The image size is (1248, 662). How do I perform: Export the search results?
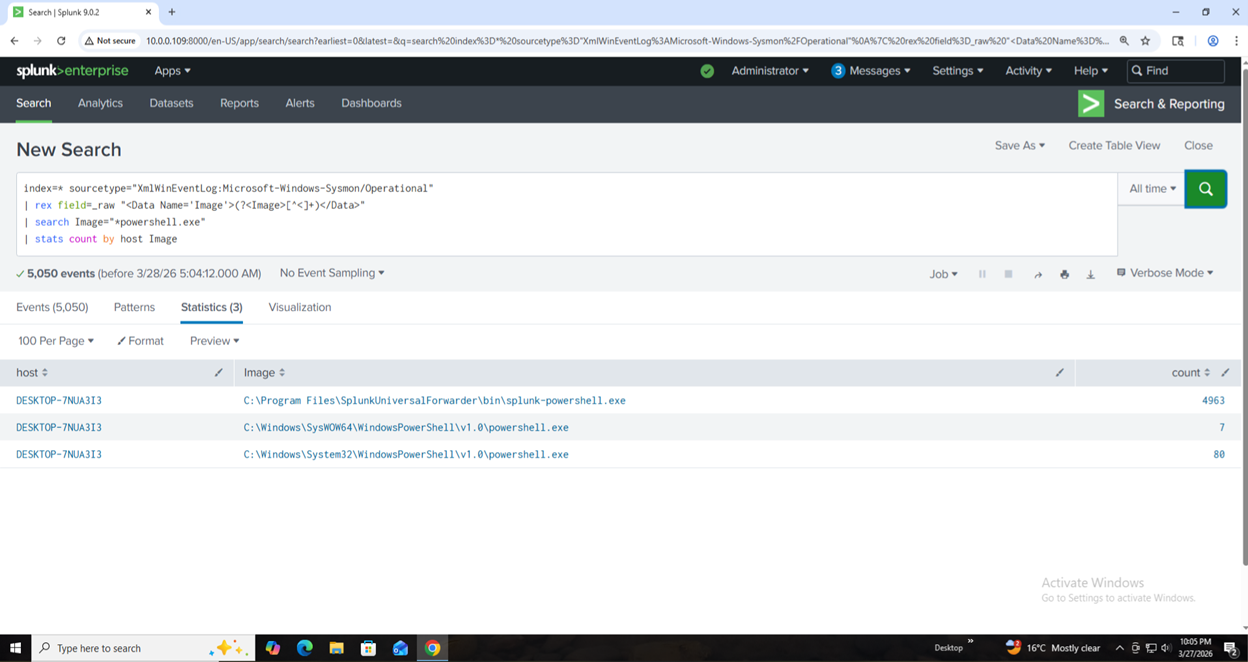click(1090, 273)
